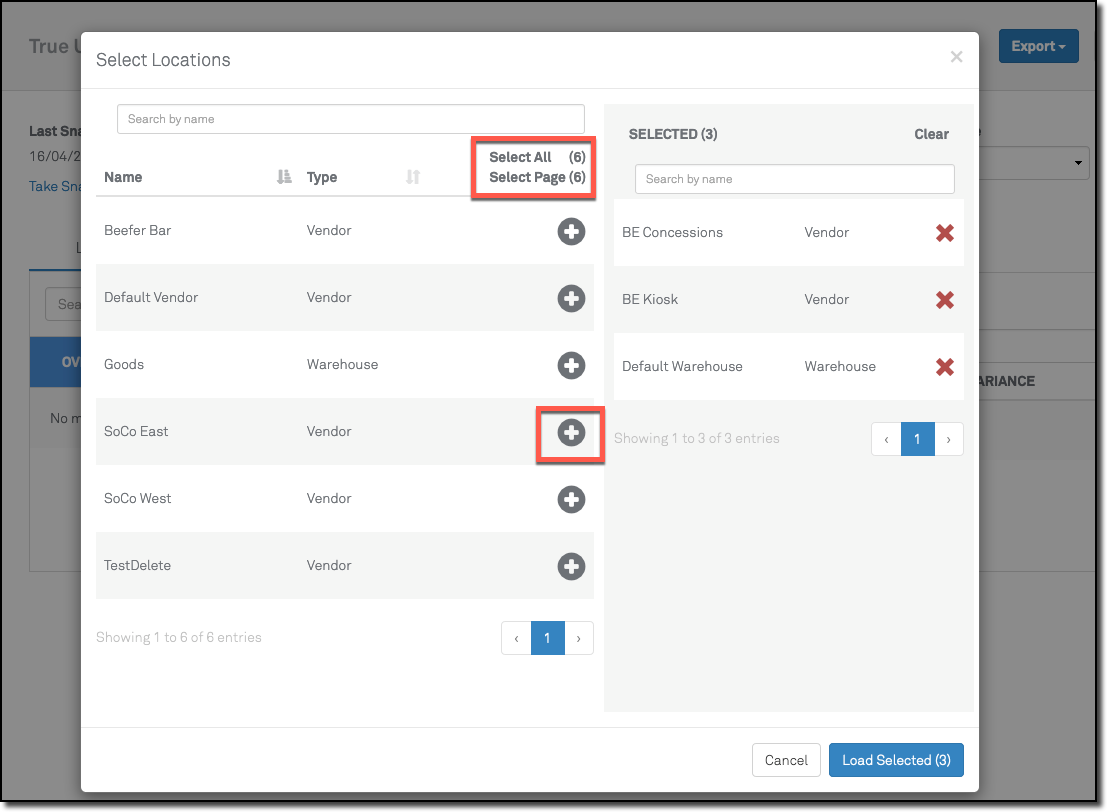The image size is (1107, 812).
Task: Remove BE Kiosk from selected list
Action: (944, 300)
